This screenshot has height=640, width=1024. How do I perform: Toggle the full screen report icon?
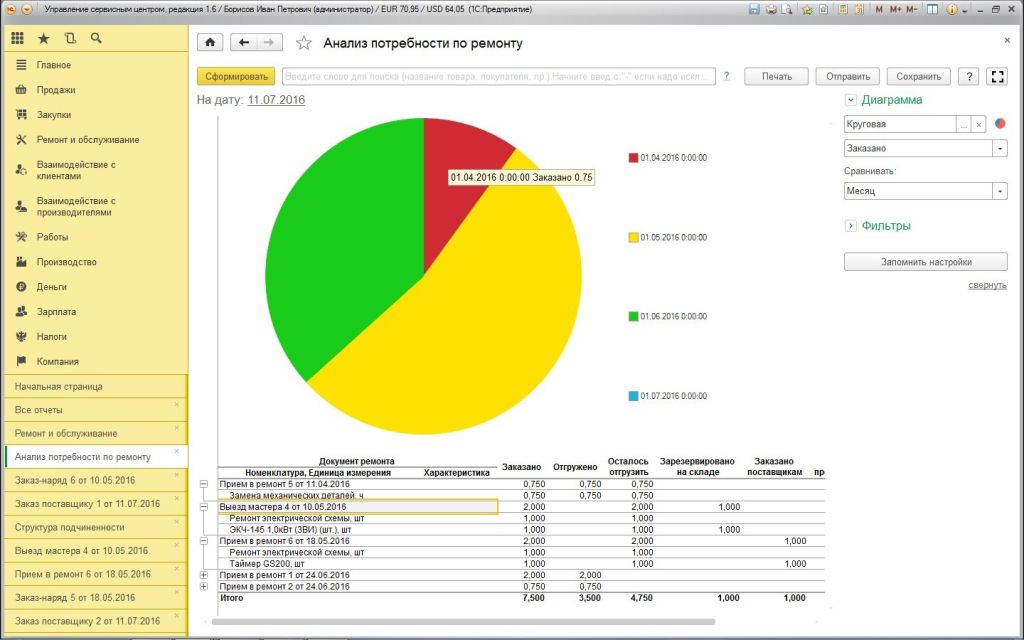(x=997, y=76)
